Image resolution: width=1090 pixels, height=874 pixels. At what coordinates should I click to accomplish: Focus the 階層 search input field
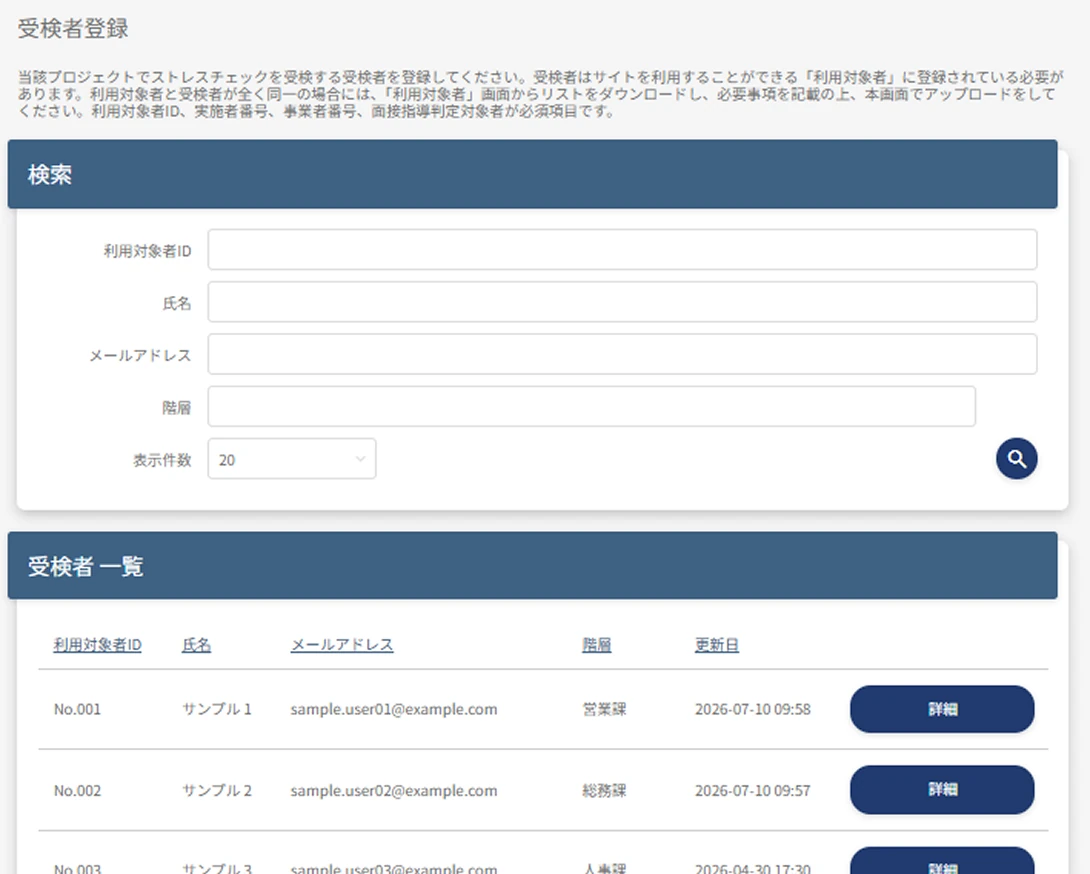coord(592,406)
